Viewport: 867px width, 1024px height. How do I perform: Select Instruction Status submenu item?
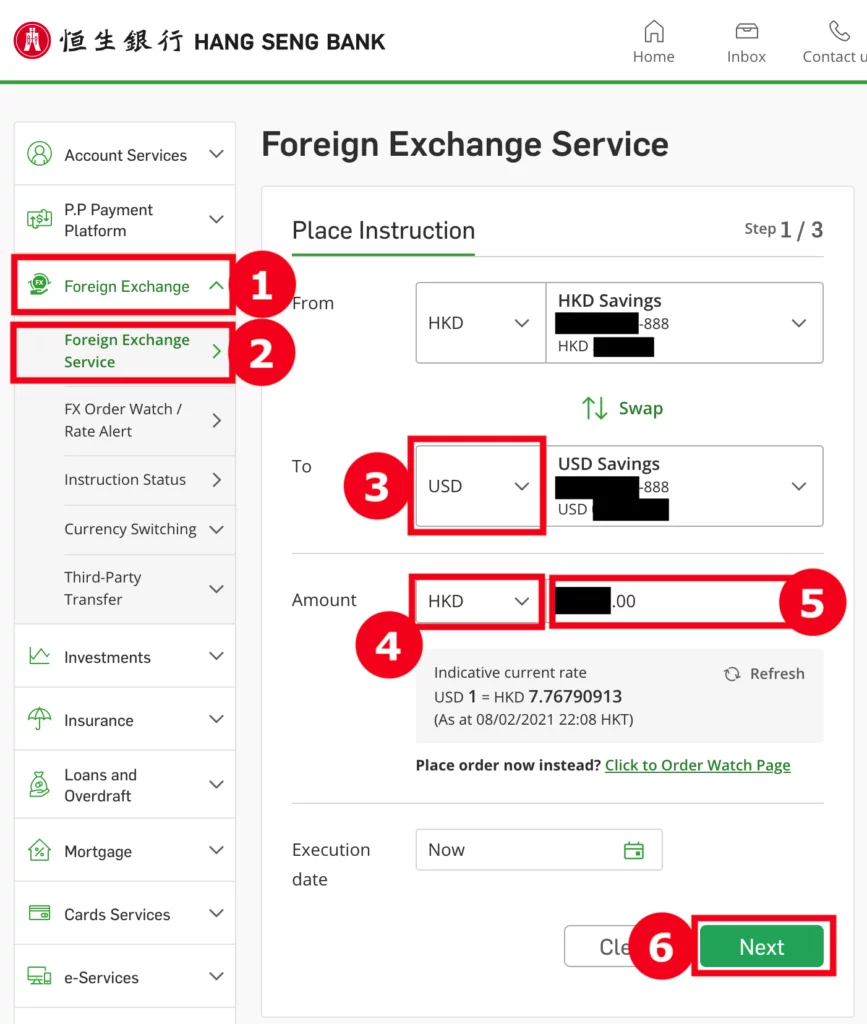[149, 480]
